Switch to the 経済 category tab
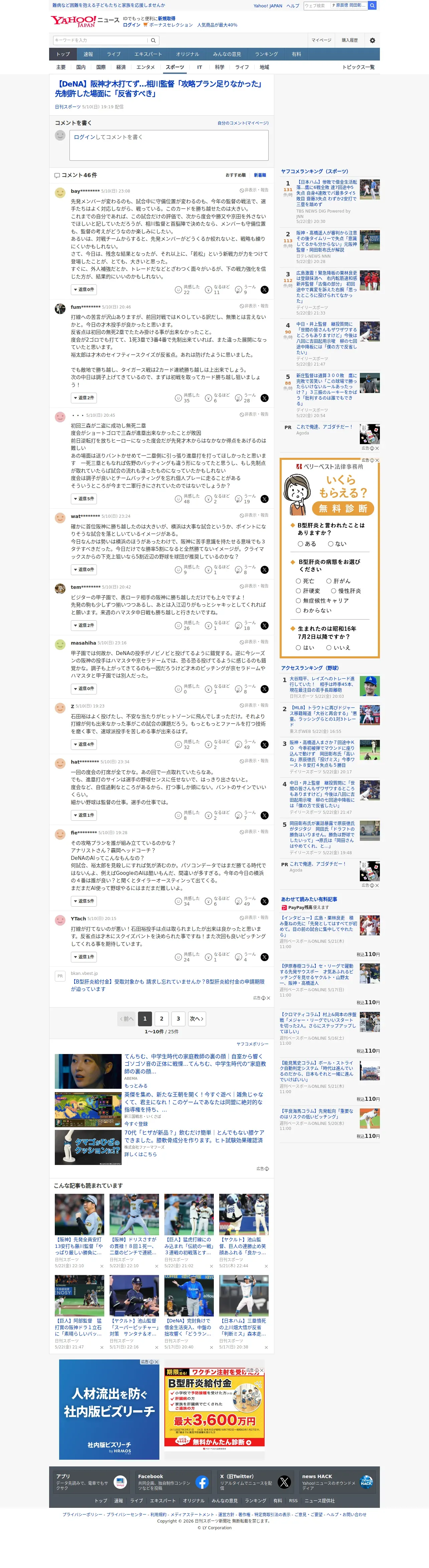The height and width of the screenshot is (1568, 429). click(x=121, y=68)
